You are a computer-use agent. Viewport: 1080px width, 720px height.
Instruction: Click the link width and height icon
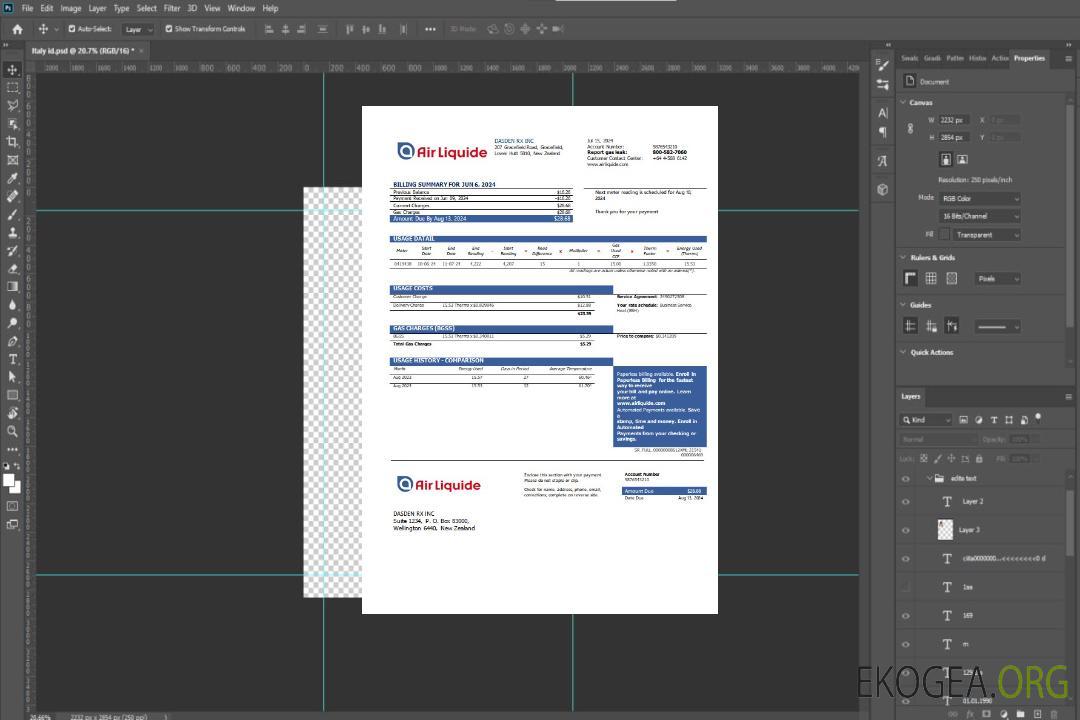click(x=911, y=129)
